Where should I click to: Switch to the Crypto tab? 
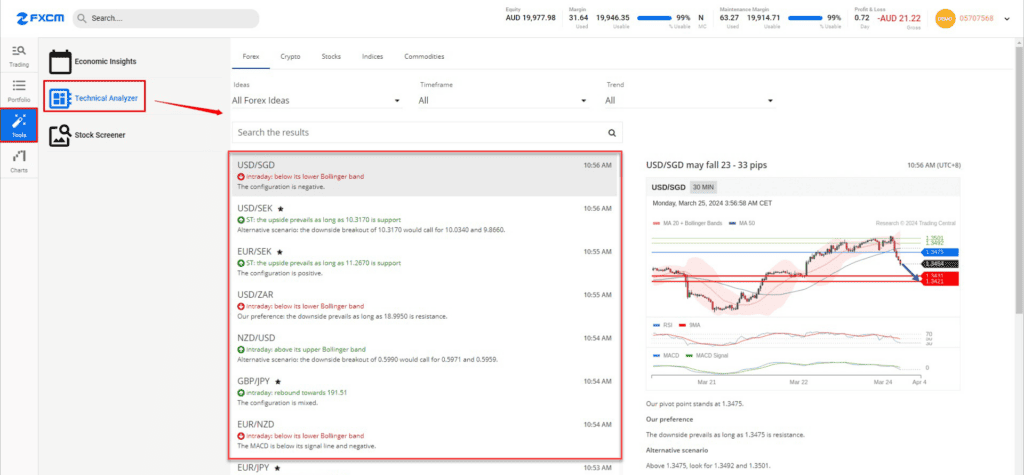click(x=290, y=57)
